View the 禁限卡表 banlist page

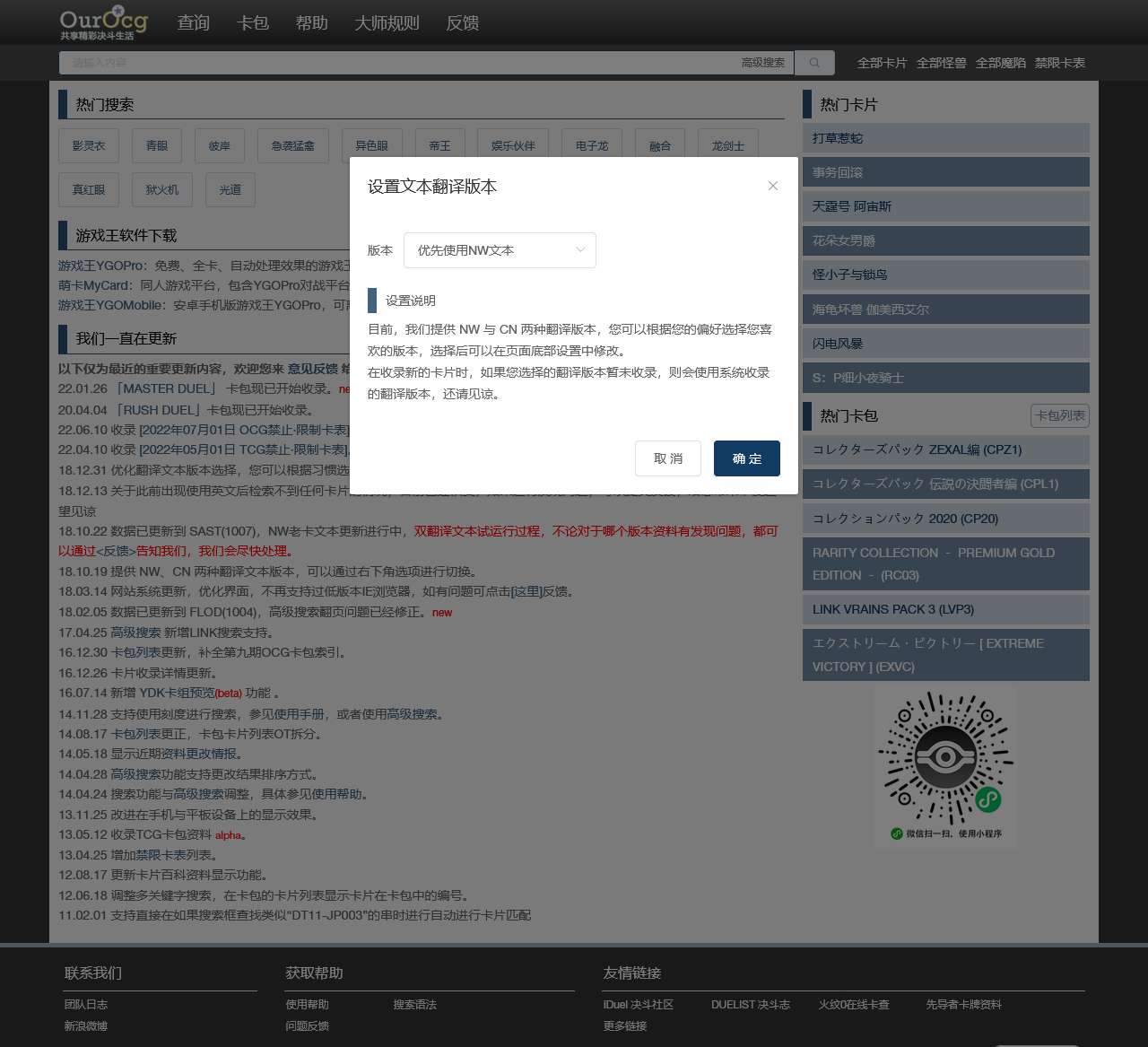click(1058, 63)
